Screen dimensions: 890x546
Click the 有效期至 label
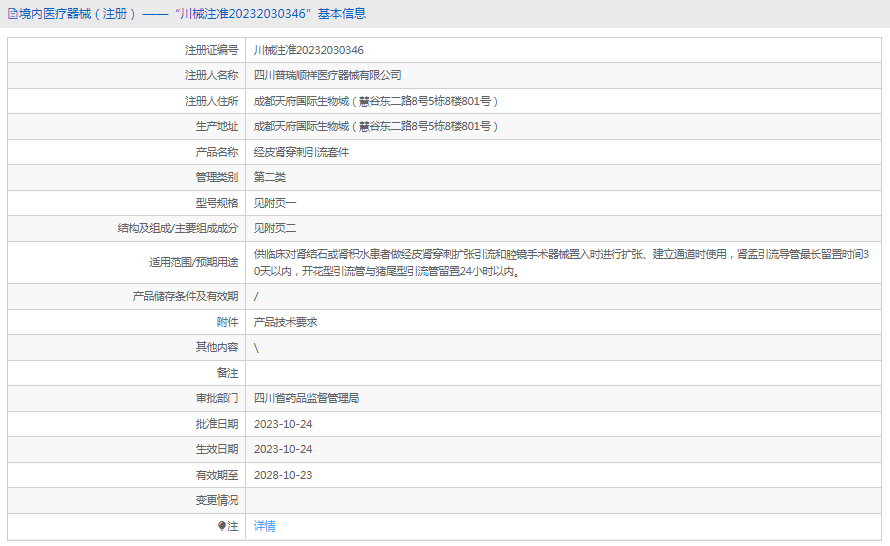coord(217,475)
